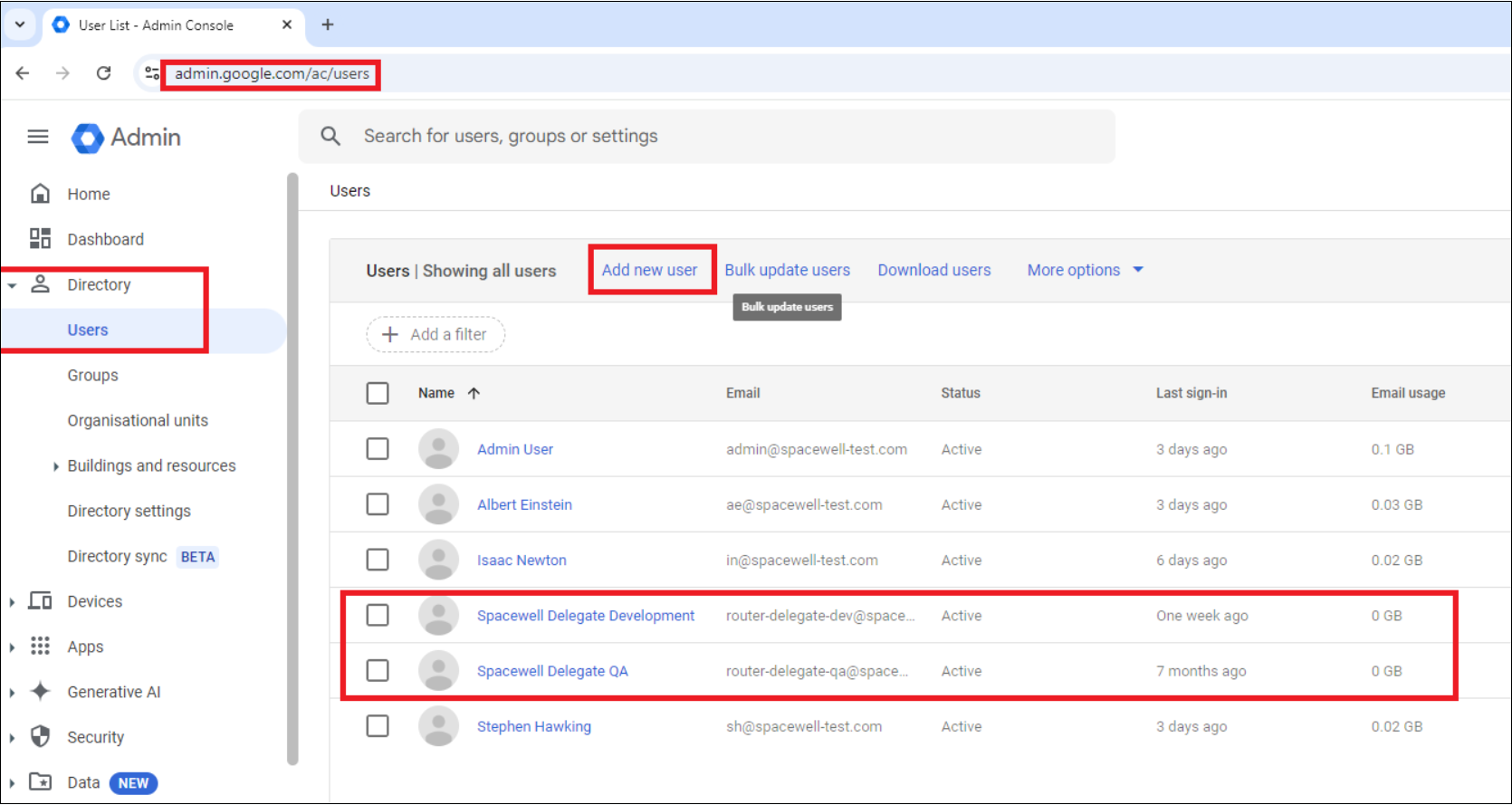
Task: Expand the Devices section arrow
Action: click(x=12, y=602)
